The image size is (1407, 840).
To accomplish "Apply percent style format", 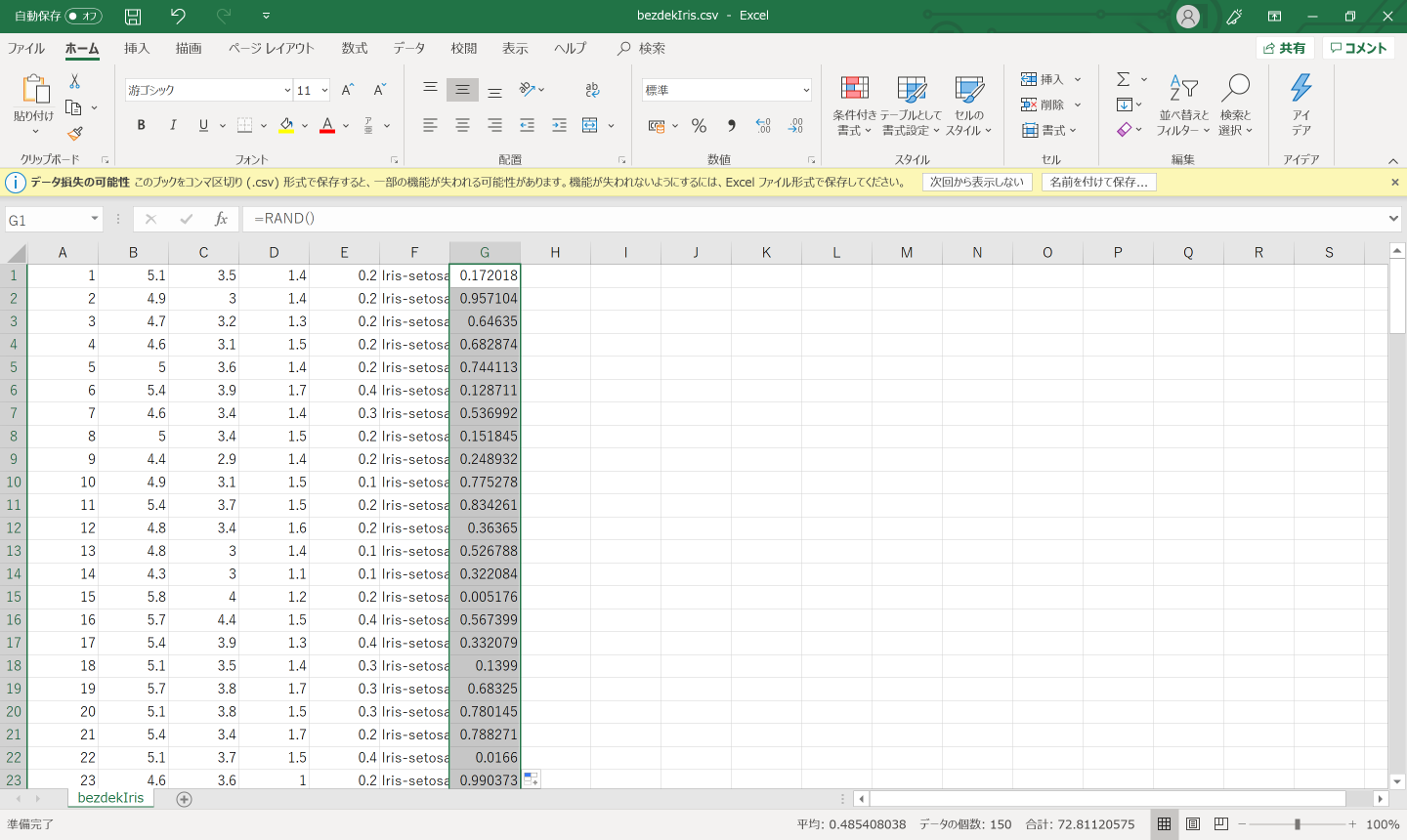I will click(x=699, y=125).
